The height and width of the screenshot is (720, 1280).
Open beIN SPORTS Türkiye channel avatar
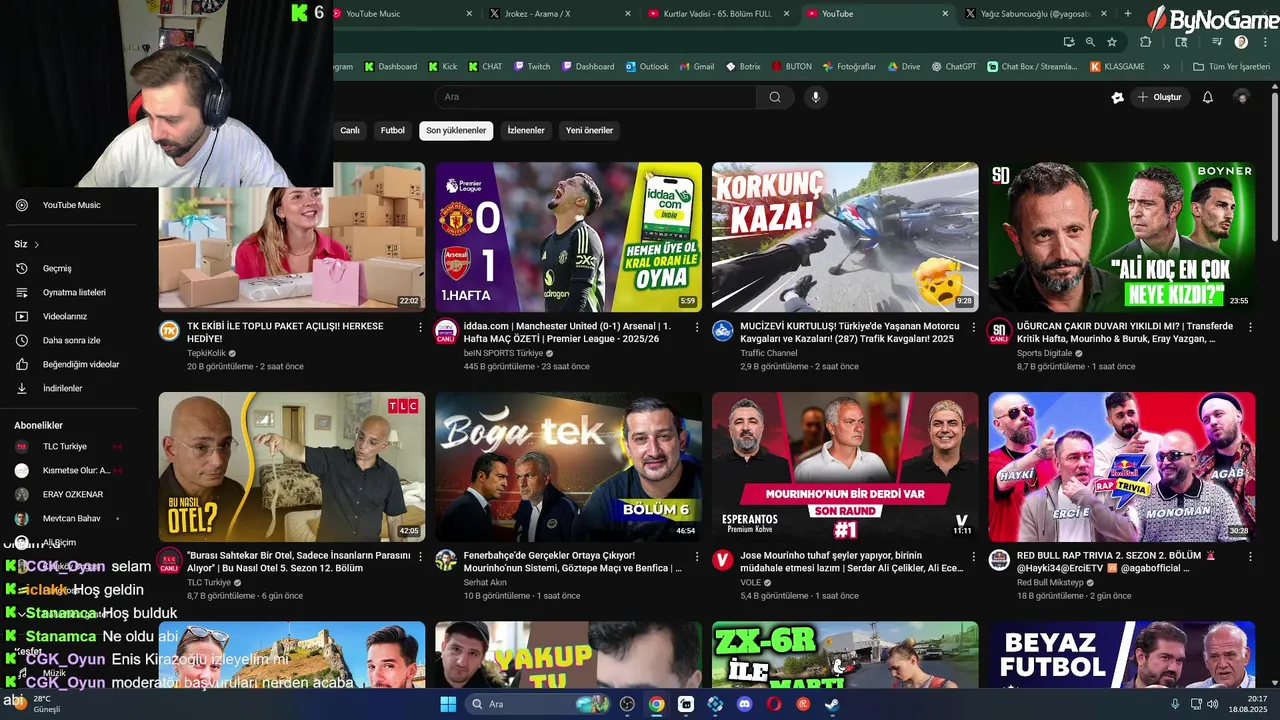(447, 332)
